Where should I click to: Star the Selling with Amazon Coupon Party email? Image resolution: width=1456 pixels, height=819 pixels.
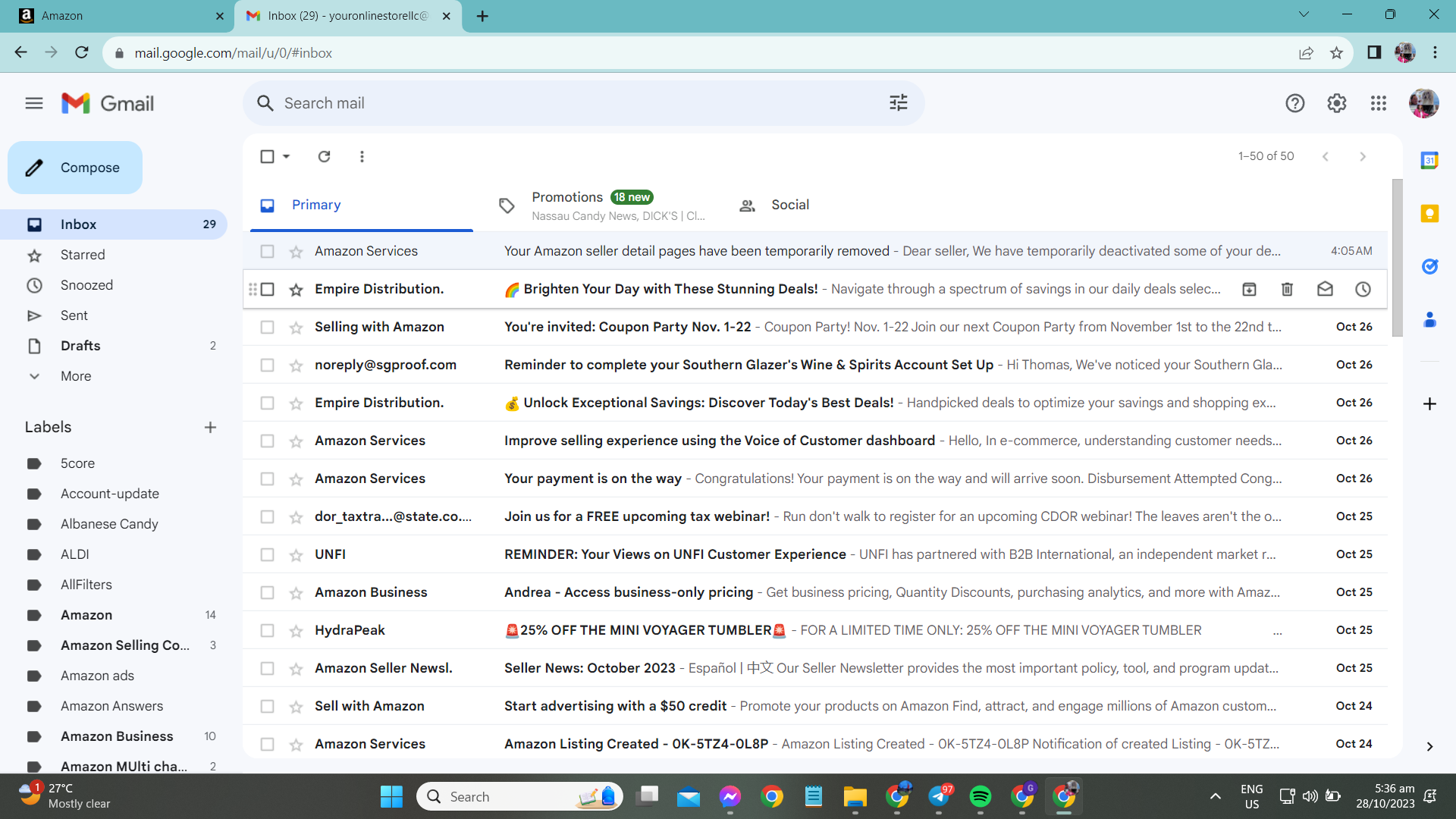pyautogui.click(x=296, y=328)
